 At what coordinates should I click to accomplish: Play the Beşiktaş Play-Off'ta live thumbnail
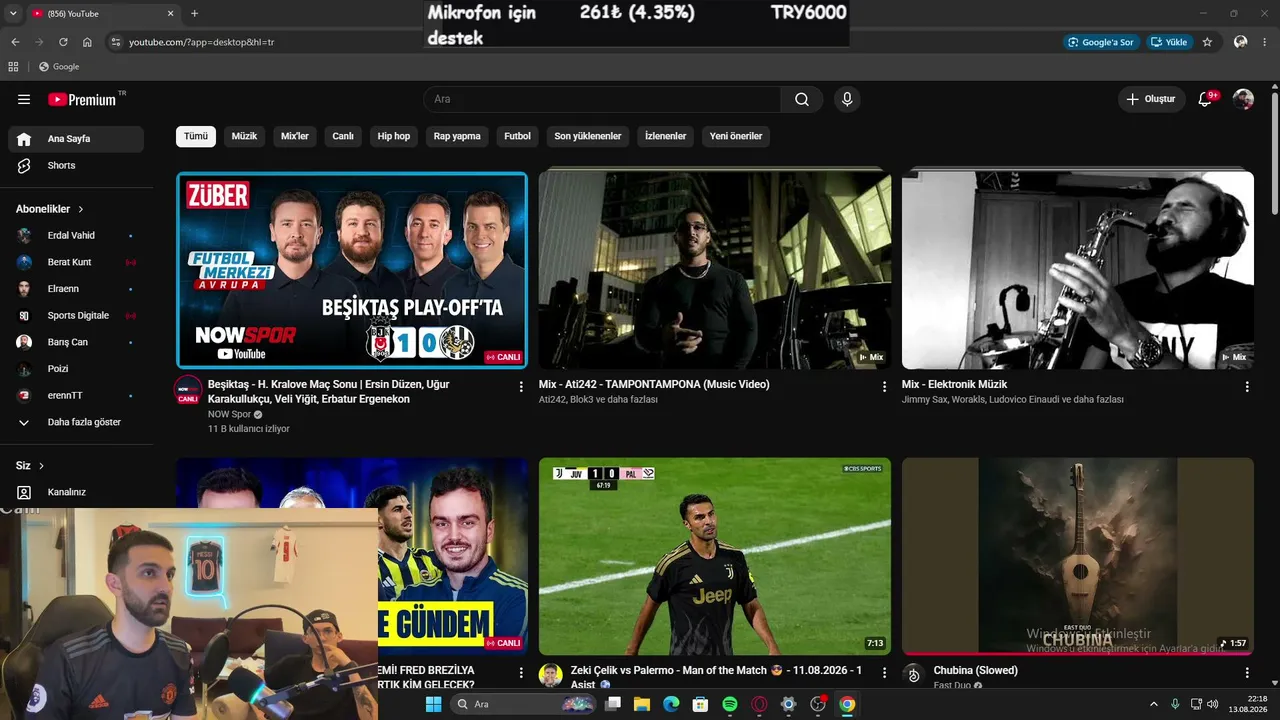click(352, 270)
